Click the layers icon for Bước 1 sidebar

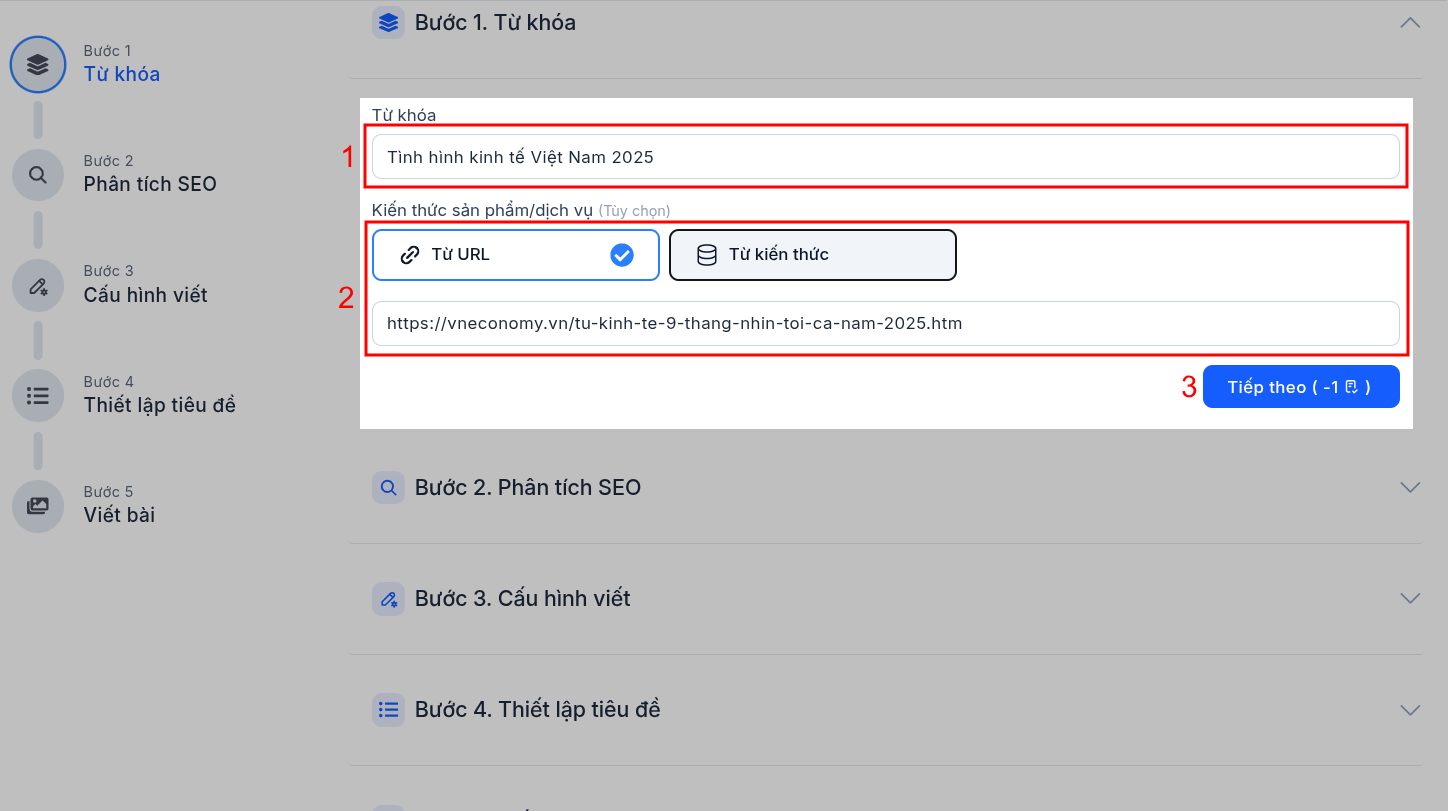pos(38,65)
